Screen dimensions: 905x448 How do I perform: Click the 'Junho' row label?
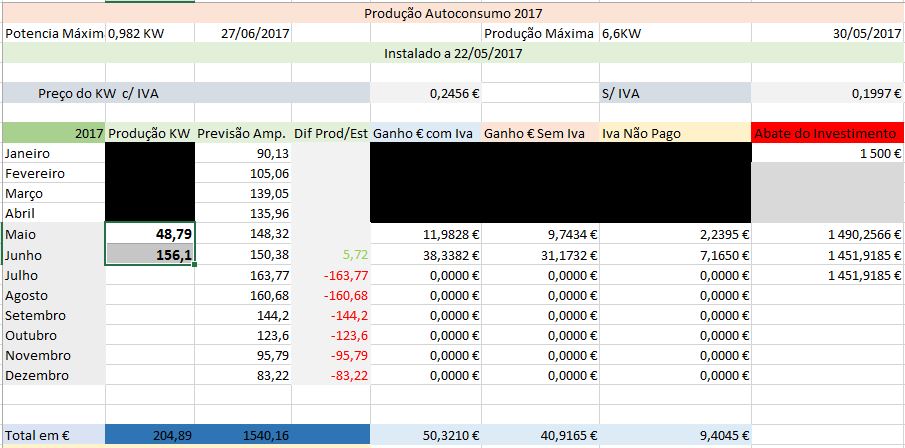(54, 255)
